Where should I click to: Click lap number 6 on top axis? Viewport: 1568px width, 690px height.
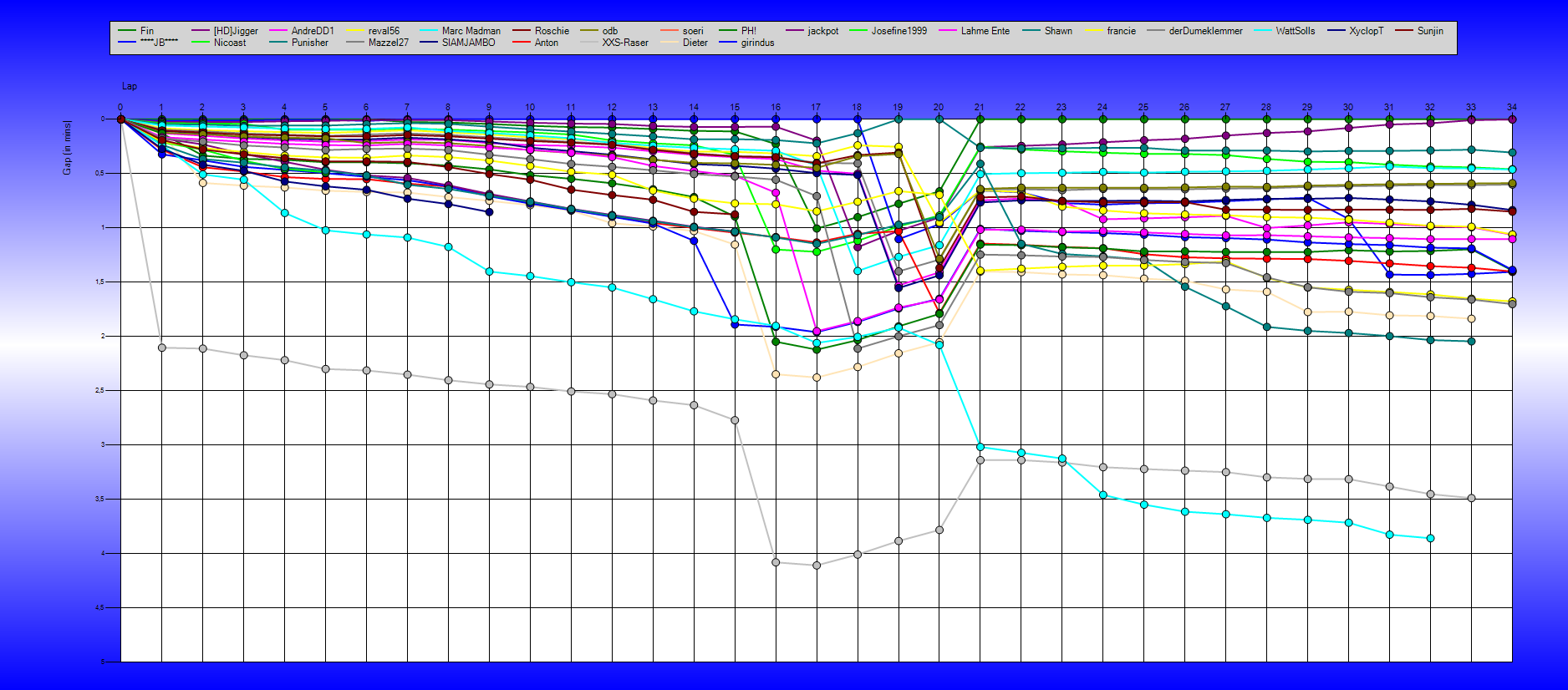(x=366, y=107)
